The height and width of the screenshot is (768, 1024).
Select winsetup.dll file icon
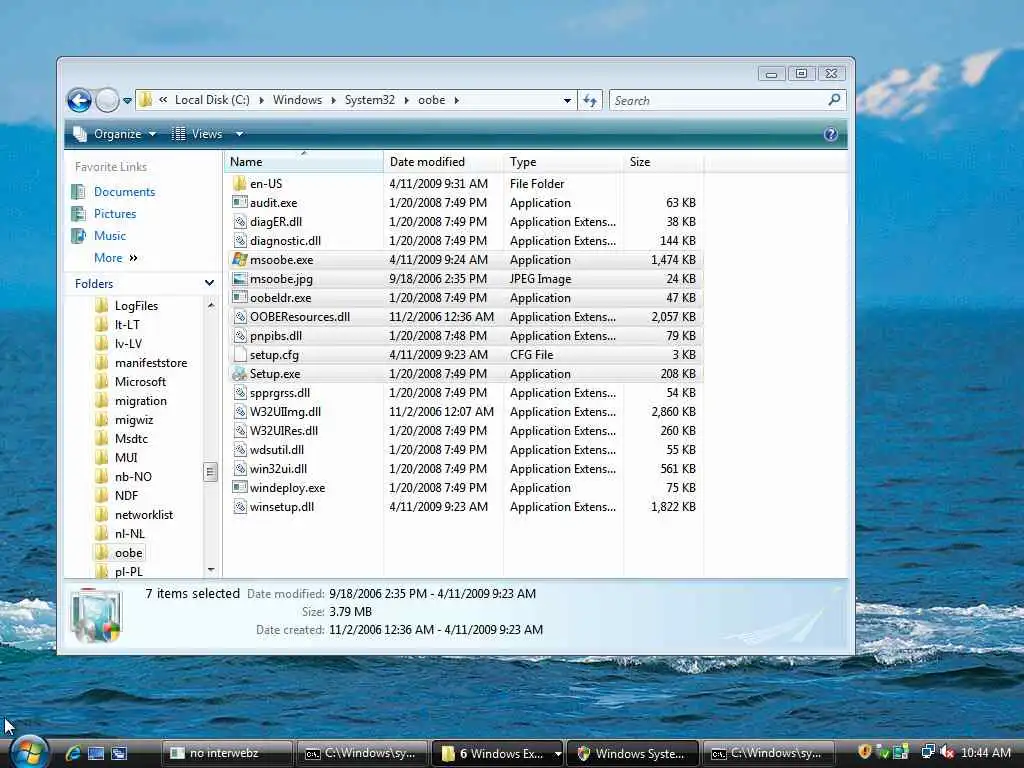click(240, 506)
